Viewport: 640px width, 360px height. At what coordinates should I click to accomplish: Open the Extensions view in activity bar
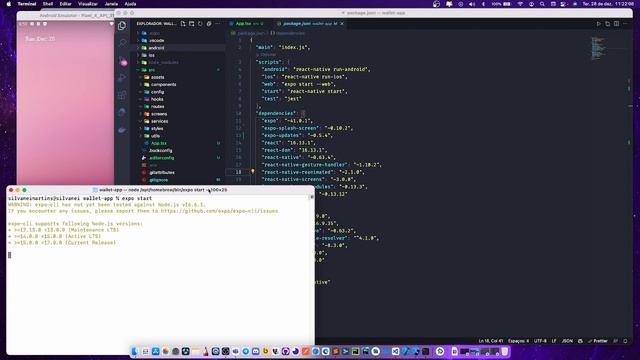tap(122, 95)
